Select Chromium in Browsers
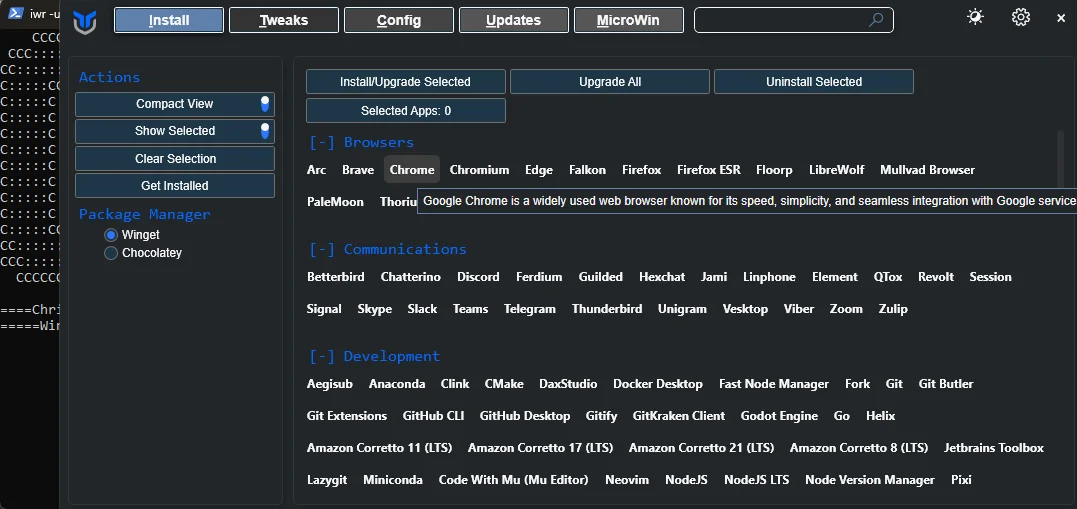This screenshot has height=509, width=1077. pyautogui.click(x=479, y=170)
